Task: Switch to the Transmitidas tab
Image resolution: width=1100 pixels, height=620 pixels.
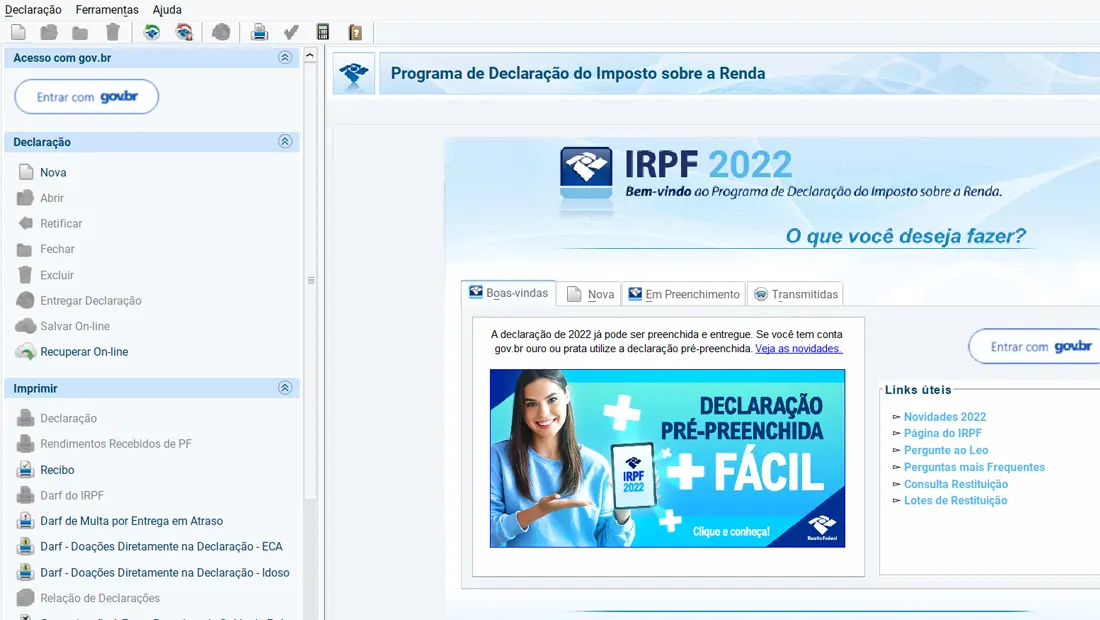Action: [796, 294]
